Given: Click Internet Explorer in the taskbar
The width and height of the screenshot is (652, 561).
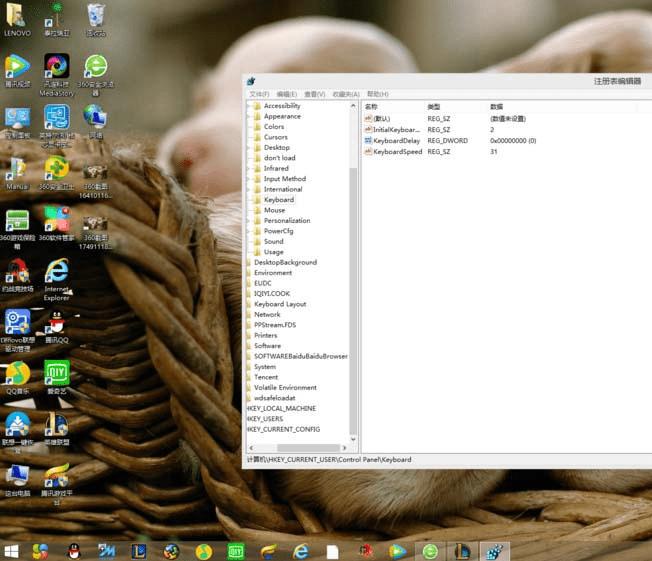Looking at the screenshot, I should coord(300,551).
